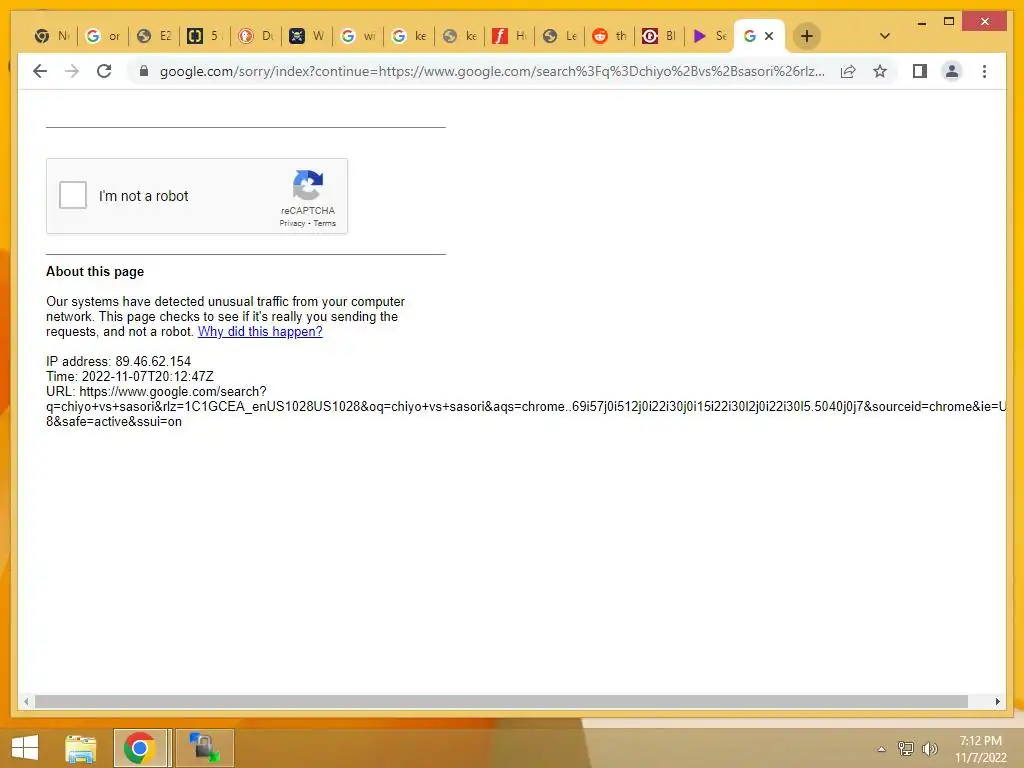Click the Chrome taskbar icon
This screenshot has width=1024, height=768.
coord(140,748)
